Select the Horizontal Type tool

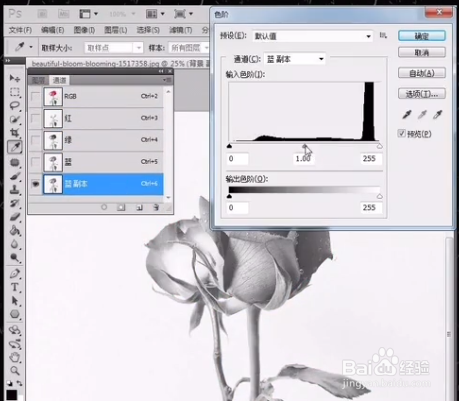coord(15,287)
